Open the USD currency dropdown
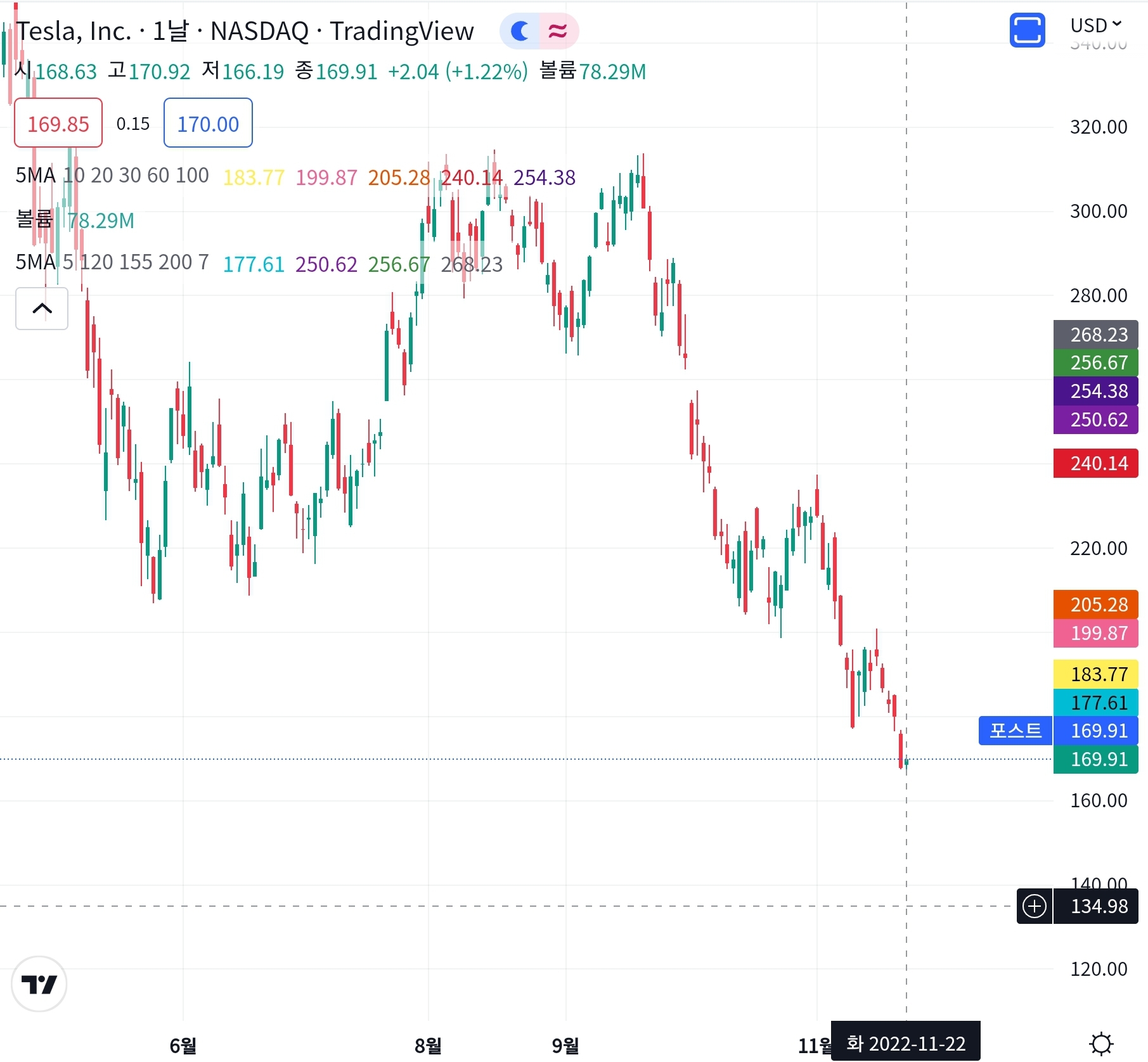Viewport: 1148px width, 1062px height. click(x=1096, y=25)
